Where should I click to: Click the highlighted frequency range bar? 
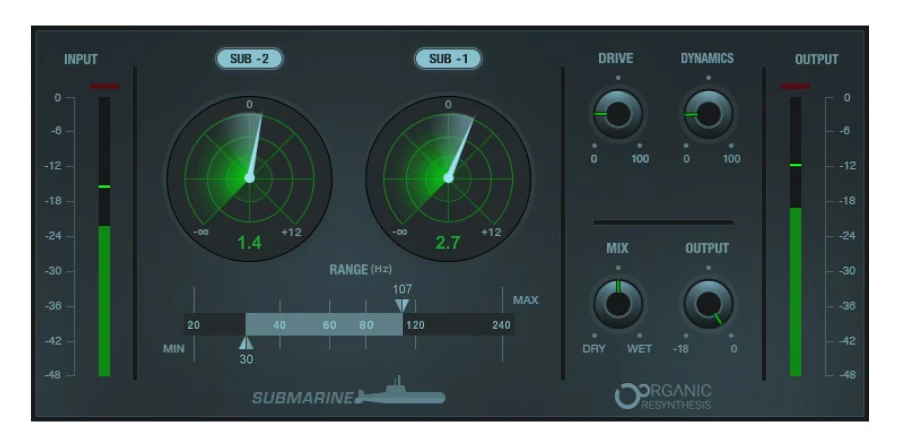click(x=324, y=325)
